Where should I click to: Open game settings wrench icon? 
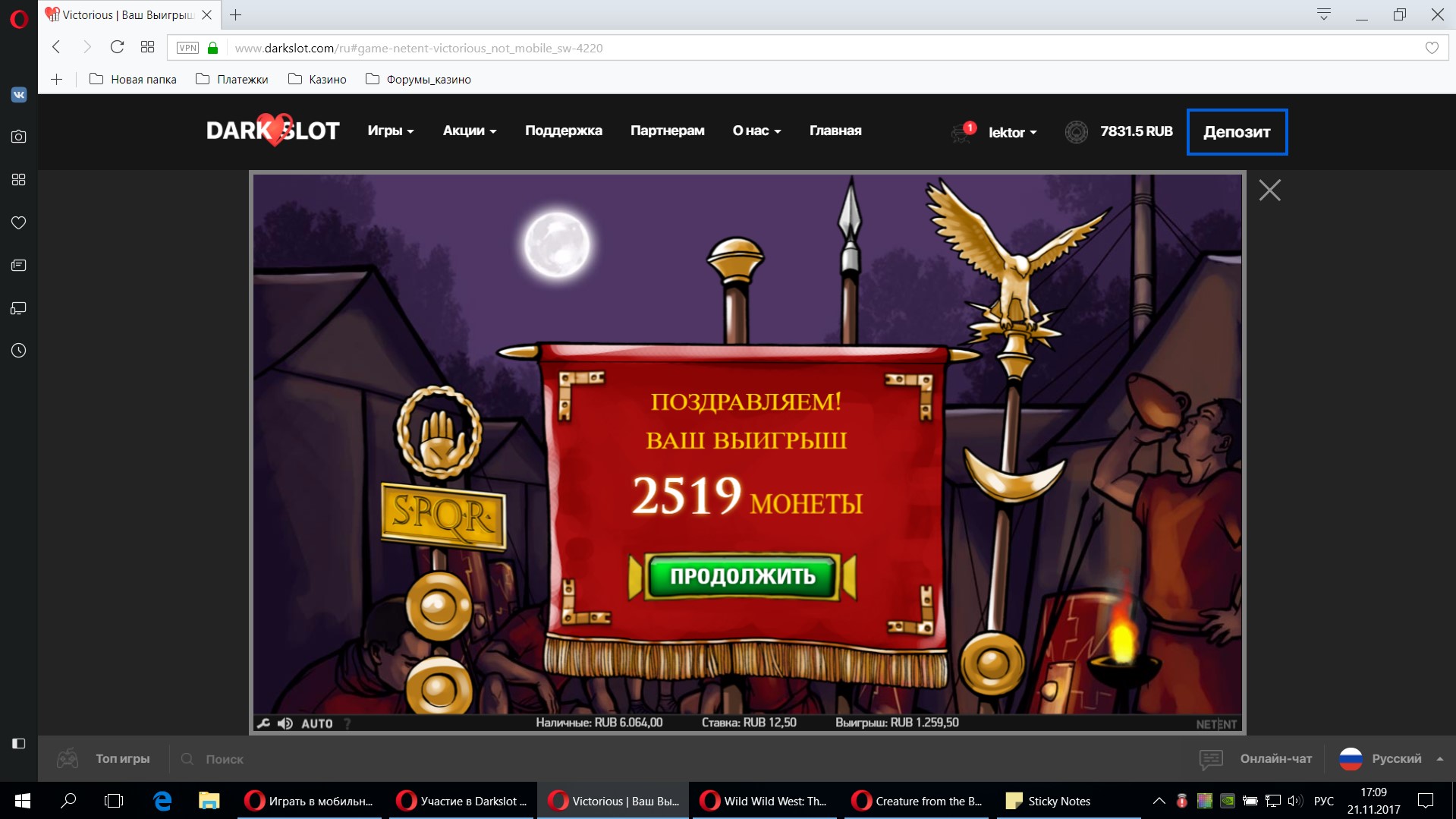click(263, 723)
